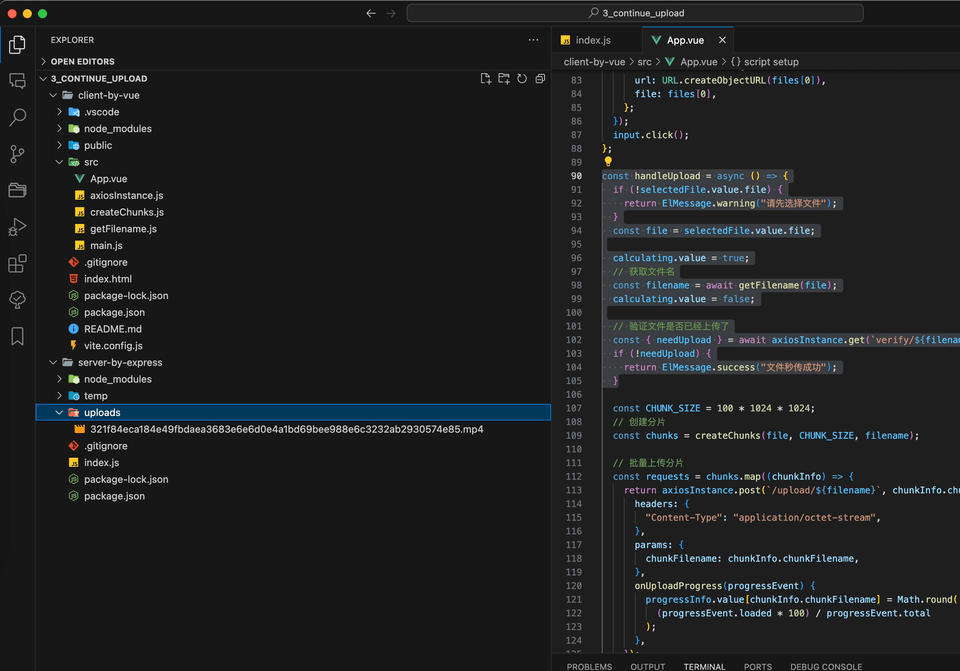Viewport: 960px width, 671px height.
Task: Open vite.config.js file
Action: click(x=293, y=346)
